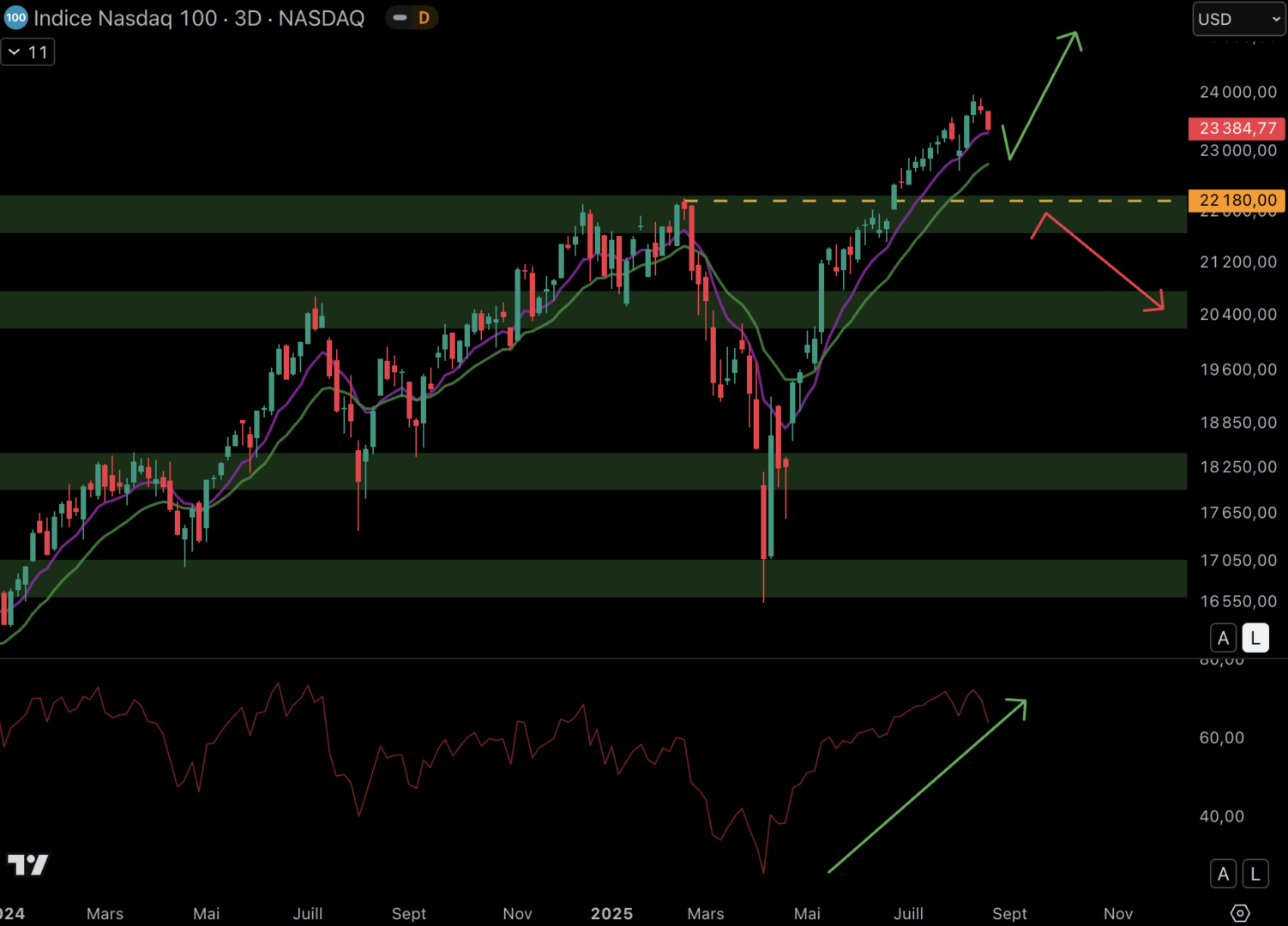
Task: Click the 21 200,00 price axis label
Action: [x=1238, y=262]
